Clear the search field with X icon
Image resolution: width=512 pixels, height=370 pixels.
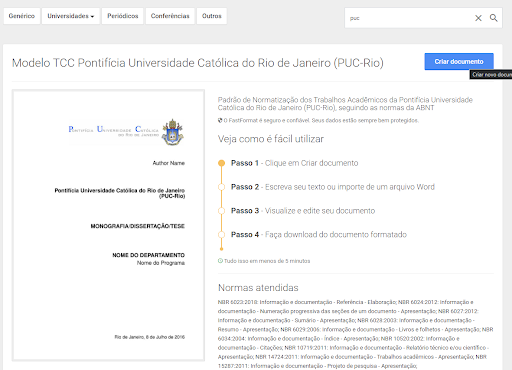[x=478, y=18]
